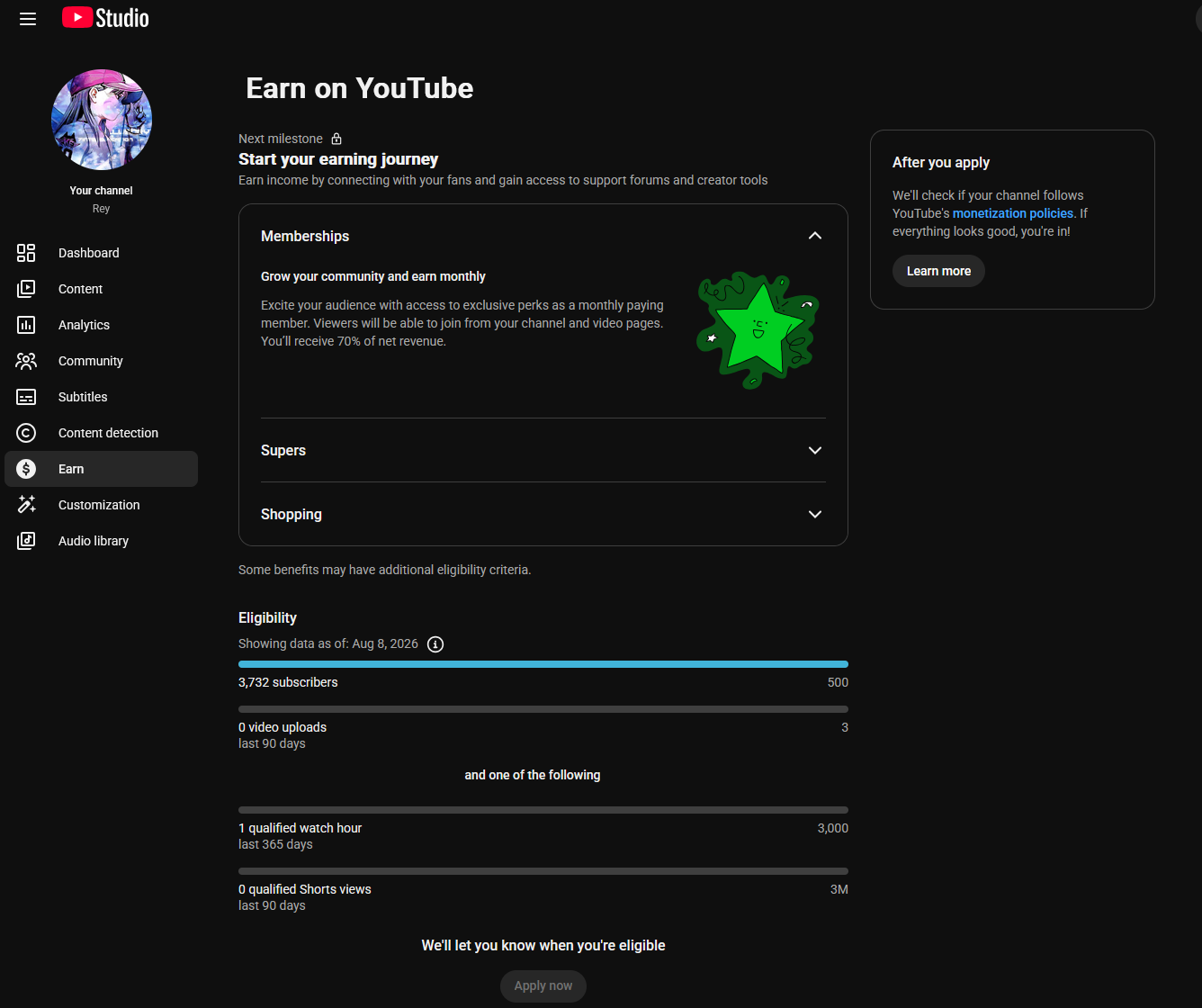Expand the Shopping section chevron
The image size is (1202, 1008).
tap(815, 514)
